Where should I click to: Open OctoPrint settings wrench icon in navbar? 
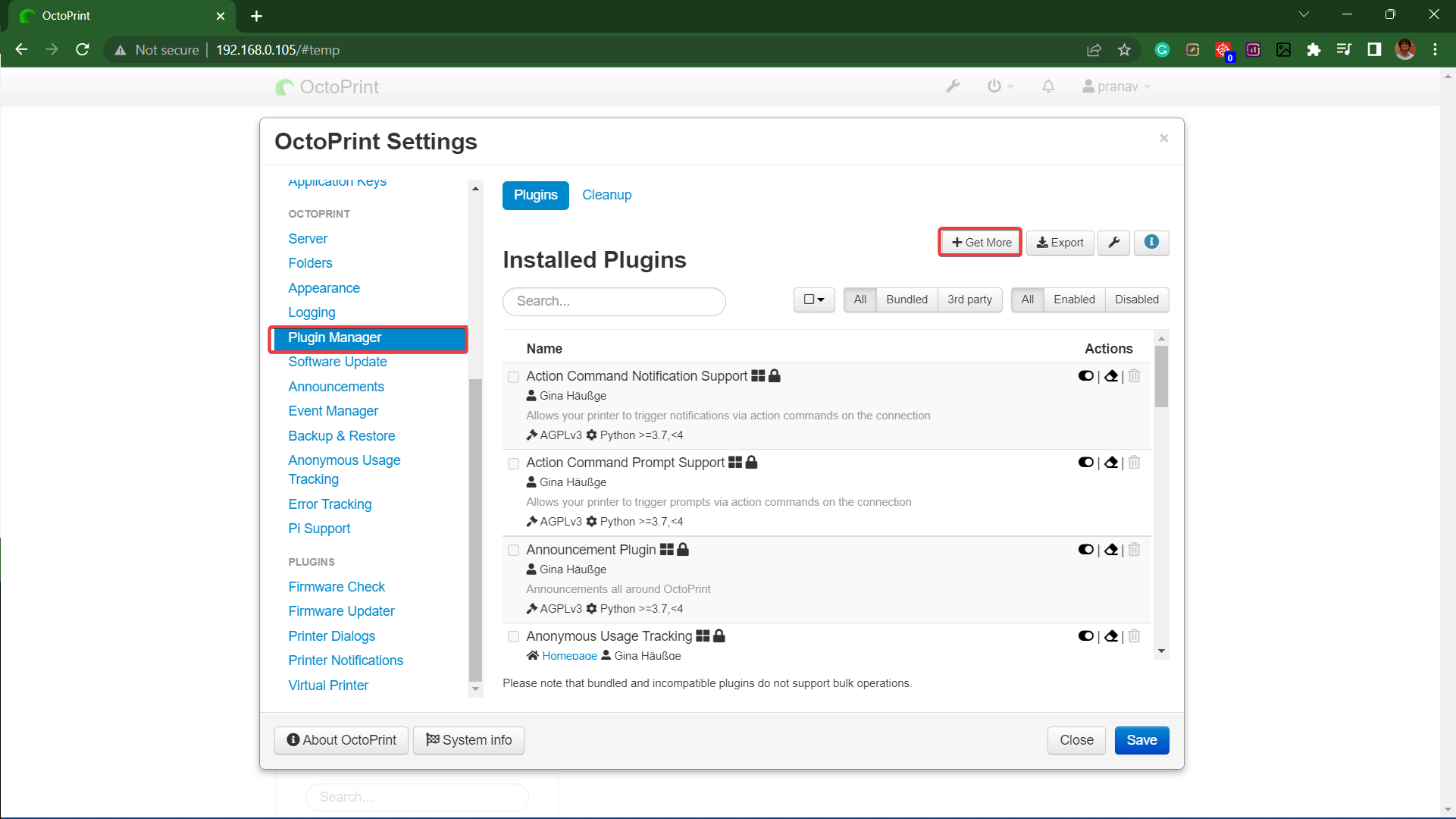pos(953,86)
